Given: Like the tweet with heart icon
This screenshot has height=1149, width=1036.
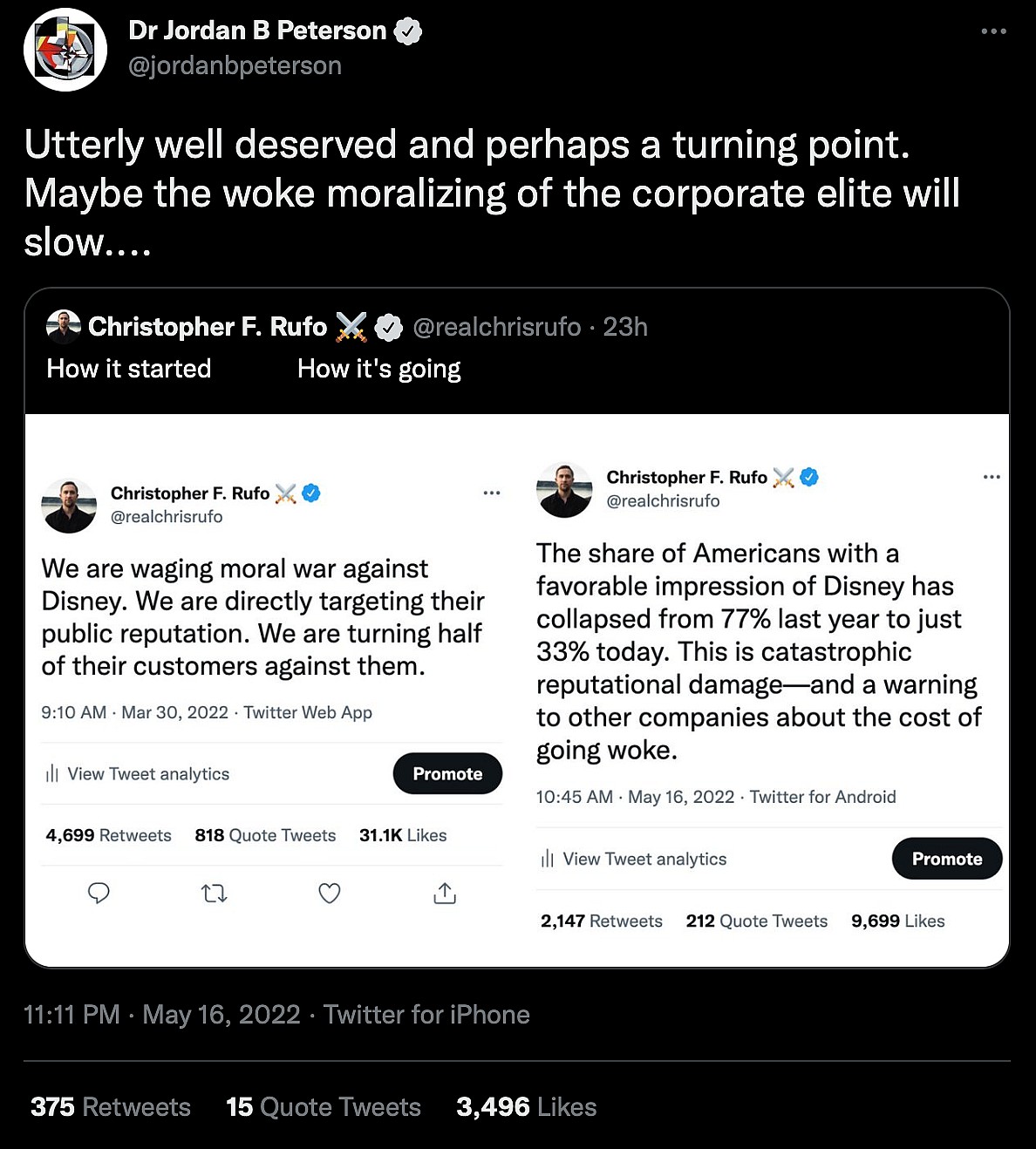Looking at the screenshot, I should [330, 893].
